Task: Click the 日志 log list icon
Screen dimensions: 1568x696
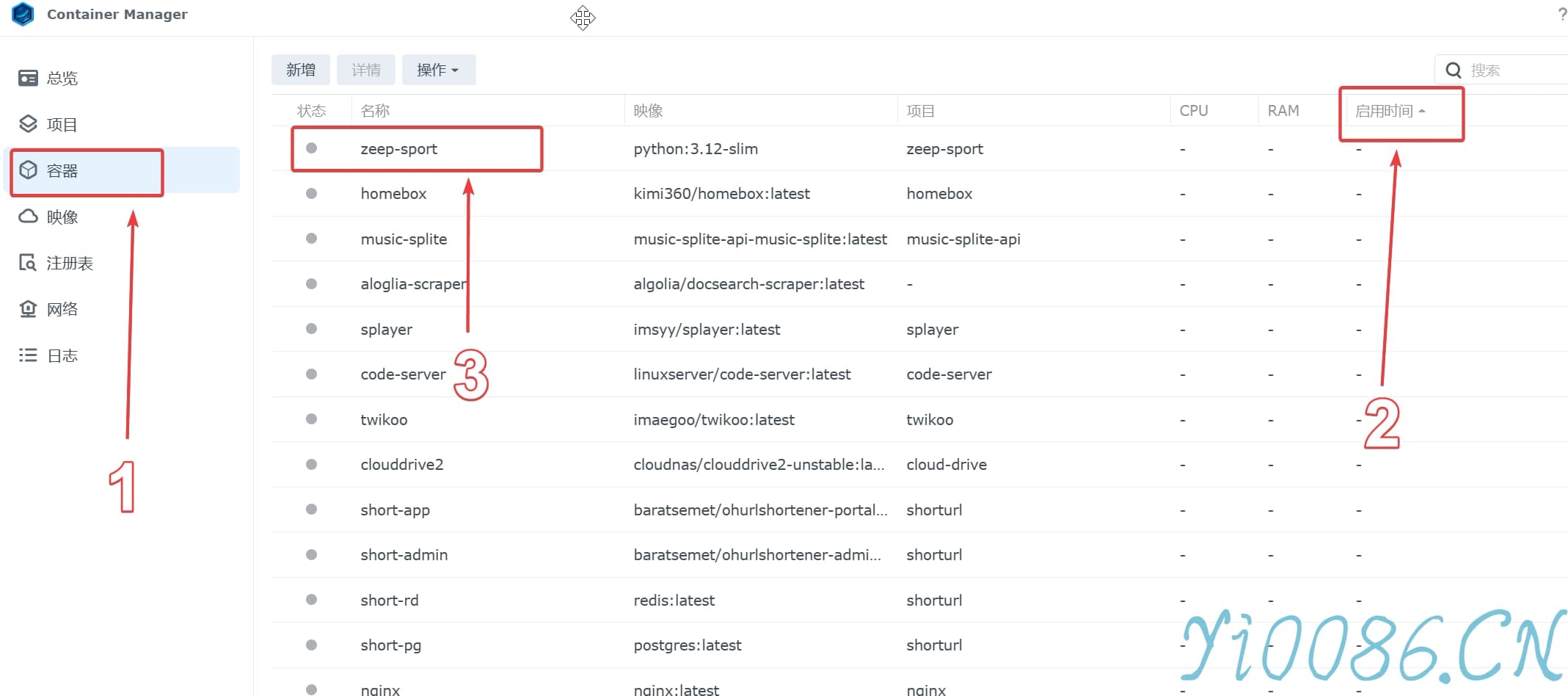Action: 28,355
